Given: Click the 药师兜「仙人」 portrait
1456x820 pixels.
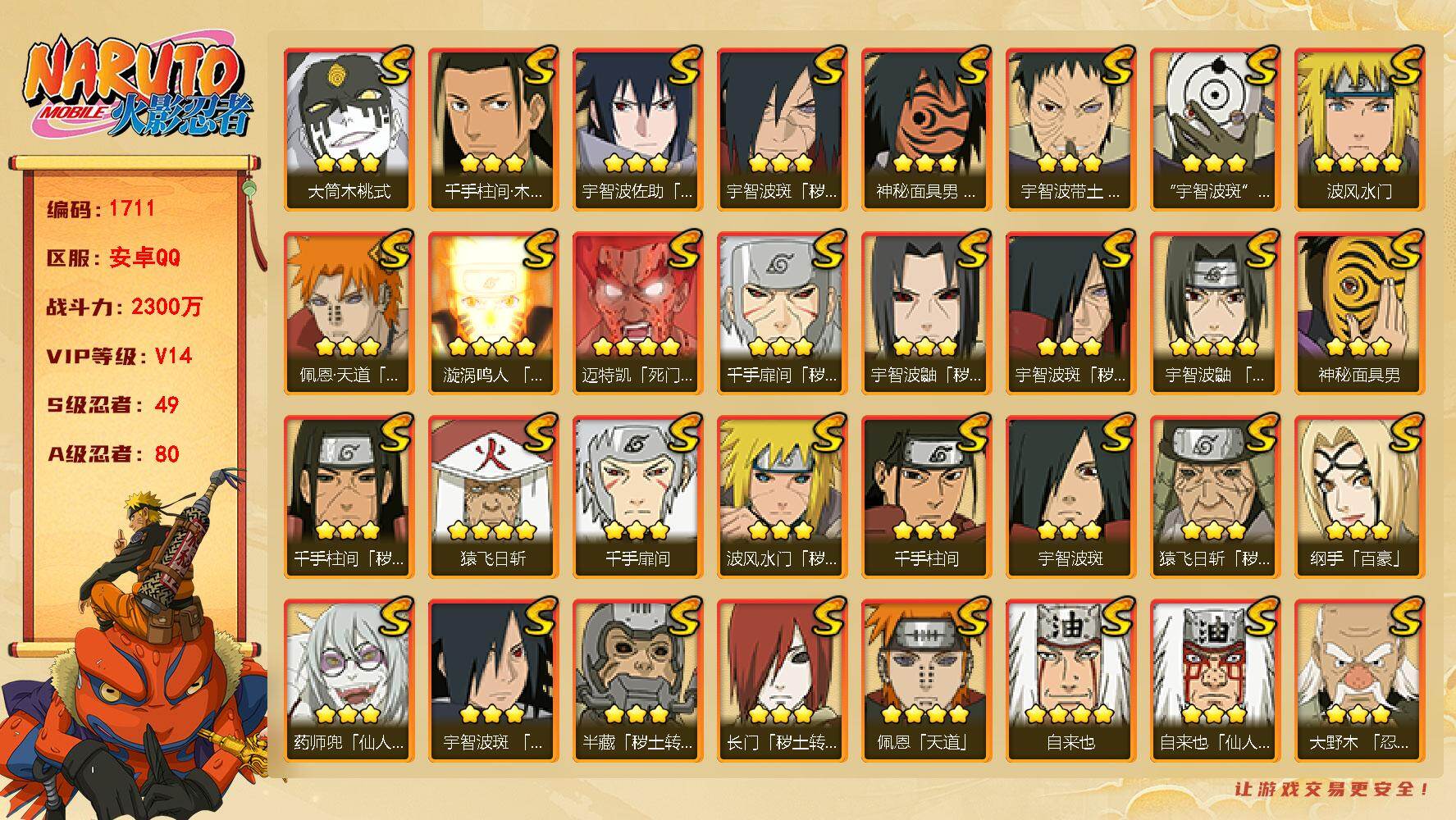Looking at the screenshot, I should coord(349,681).
